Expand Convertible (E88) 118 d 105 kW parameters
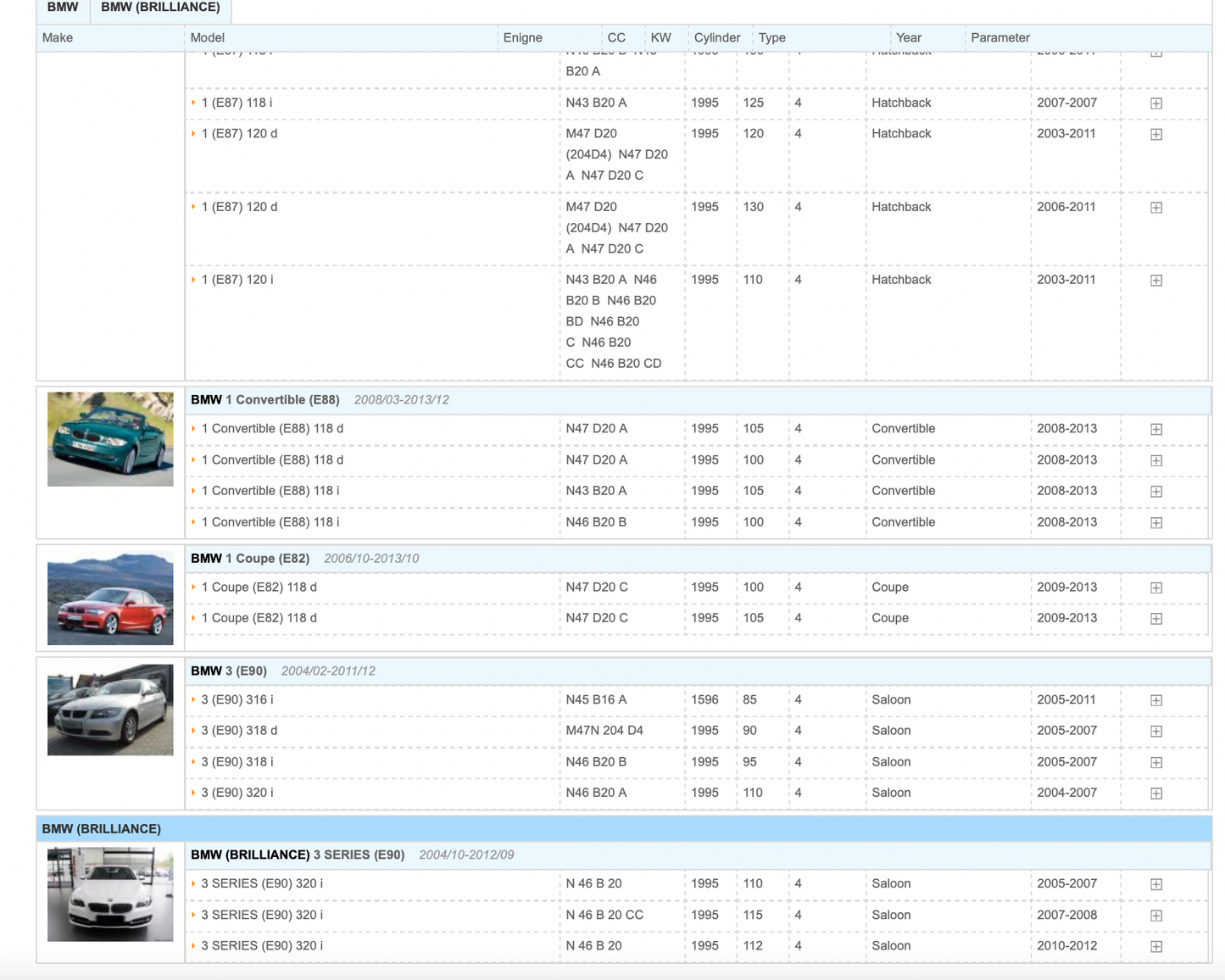The image size is (1225, 980). [1155, 429]
